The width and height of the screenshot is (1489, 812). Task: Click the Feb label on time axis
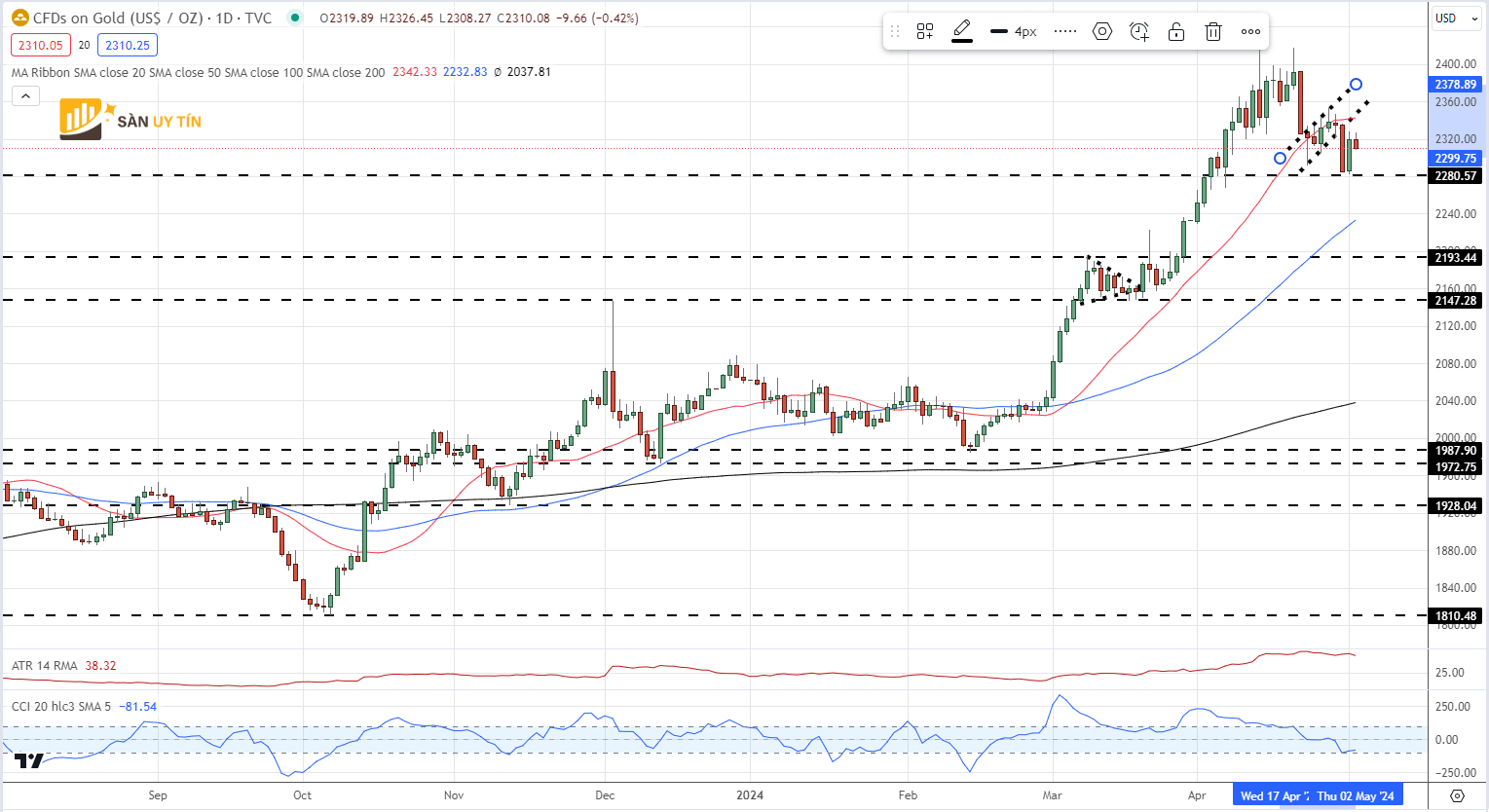point(908,795)
